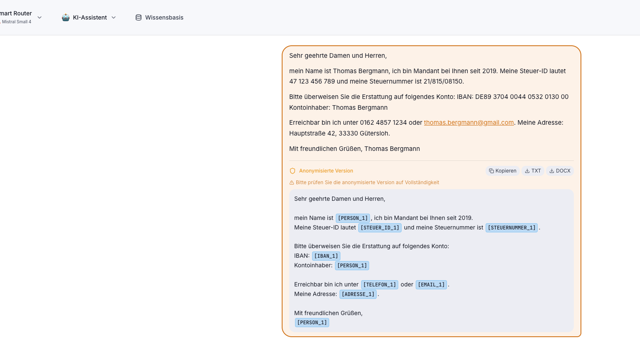
Task: Open the Smart Router model dropdown
Action: point(21,17)
